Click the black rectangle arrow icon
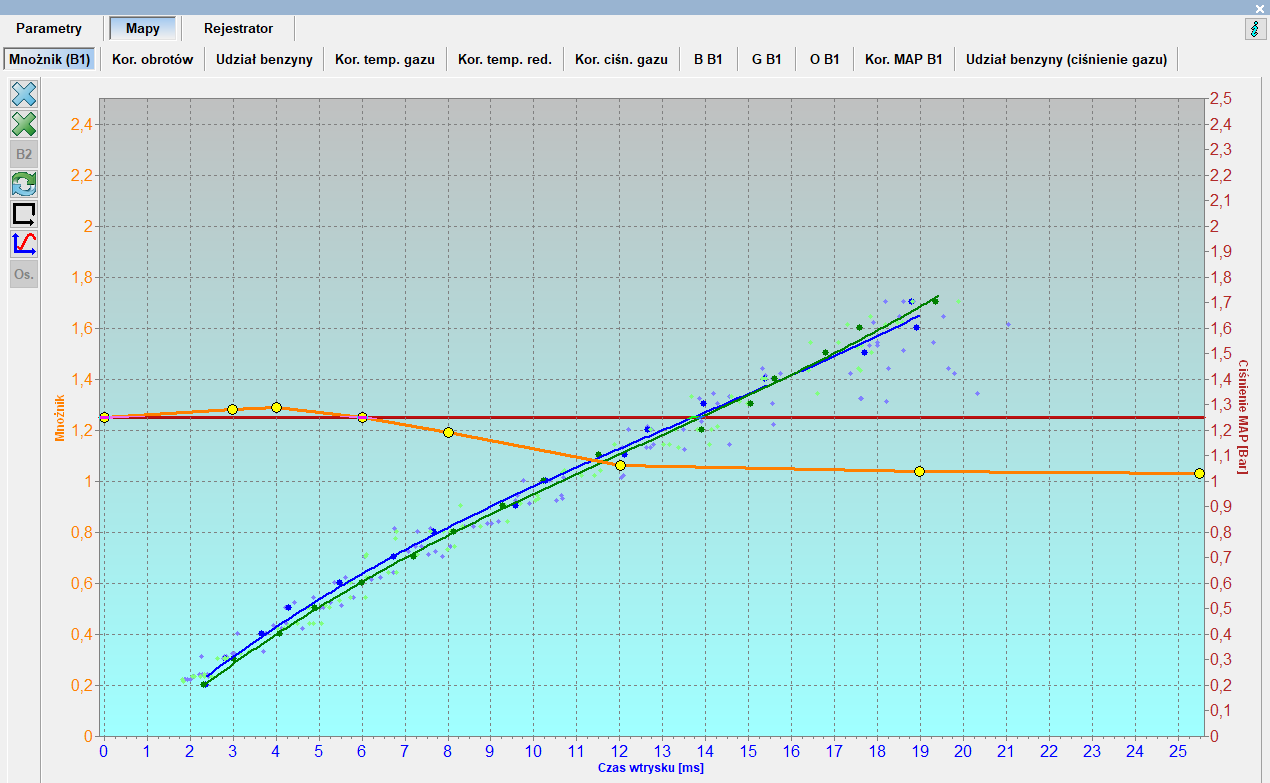This screenshot has width=1270, height=783. click(24, 214)
